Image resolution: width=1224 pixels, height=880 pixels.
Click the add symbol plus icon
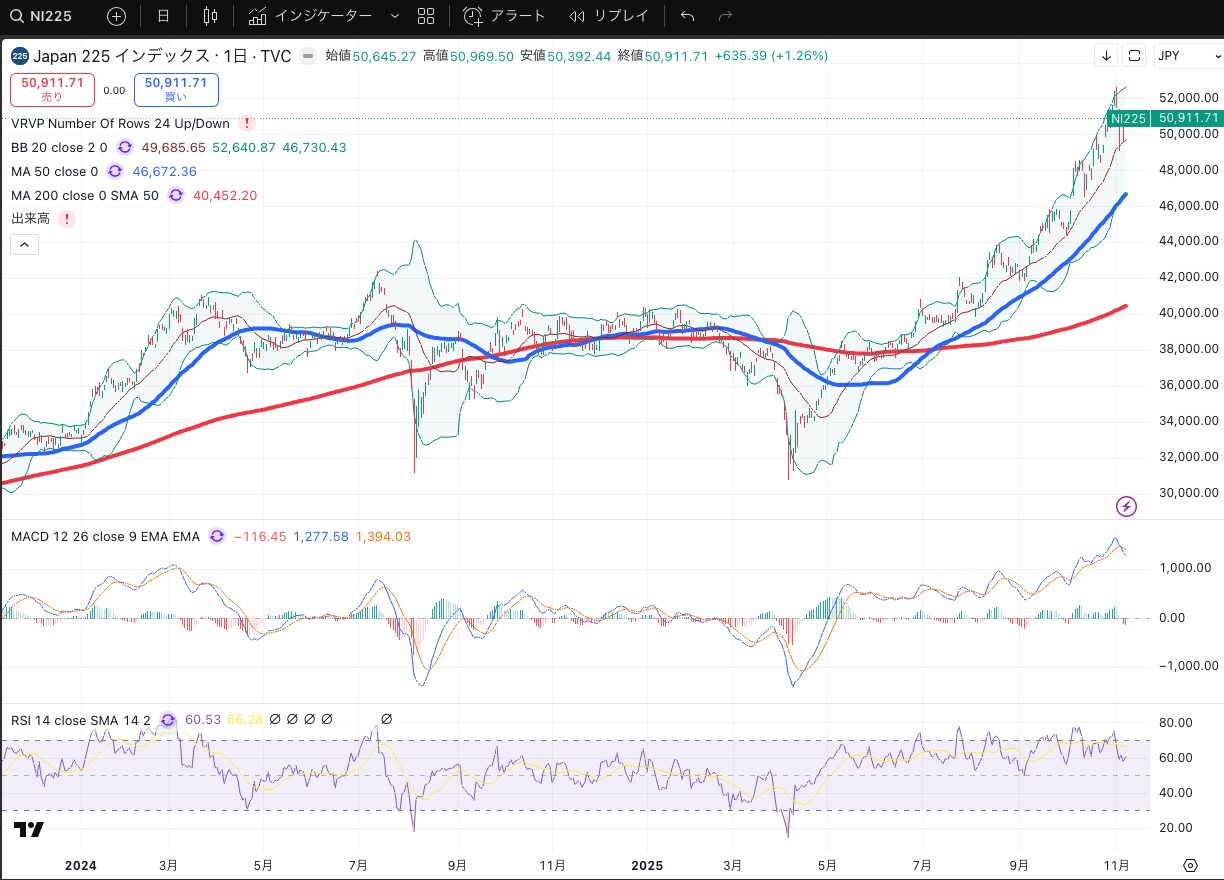tap(116, 16)
